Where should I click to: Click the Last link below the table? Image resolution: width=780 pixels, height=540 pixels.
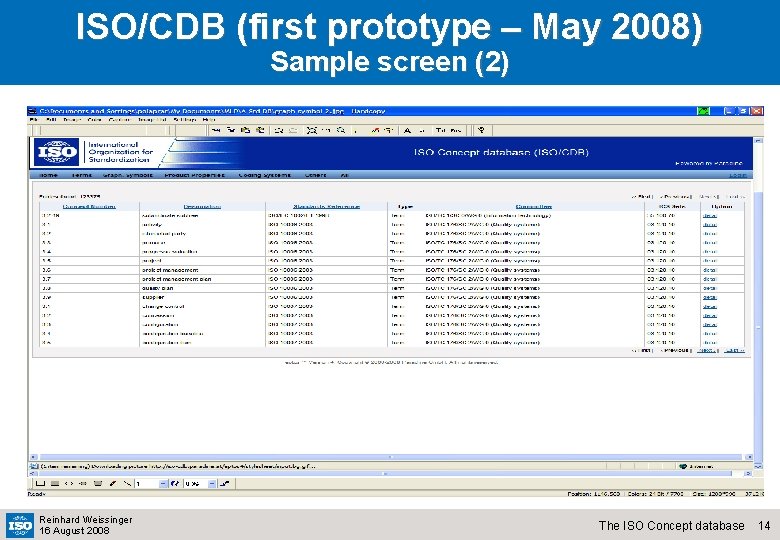[734, 351]
